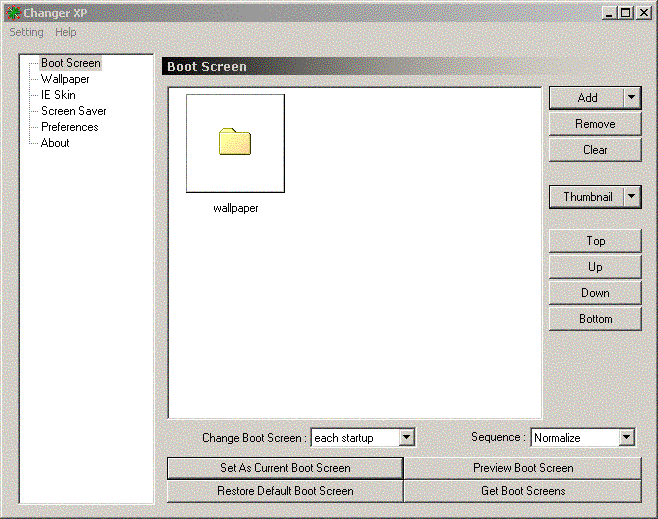
Task: Select Wallpaper in the tree
Action: coord(65,79)
